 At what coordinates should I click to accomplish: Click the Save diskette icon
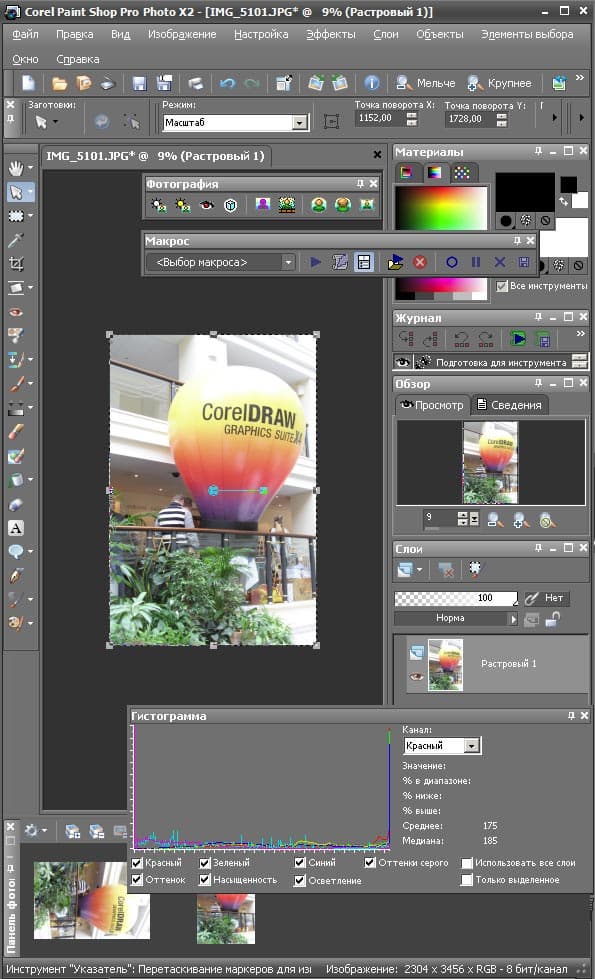pos(139,83)
